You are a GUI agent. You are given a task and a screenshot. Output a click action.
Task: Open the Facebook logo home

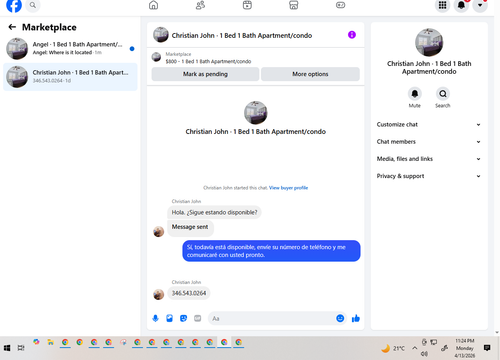pyautogui.click(x=14, y=5)
